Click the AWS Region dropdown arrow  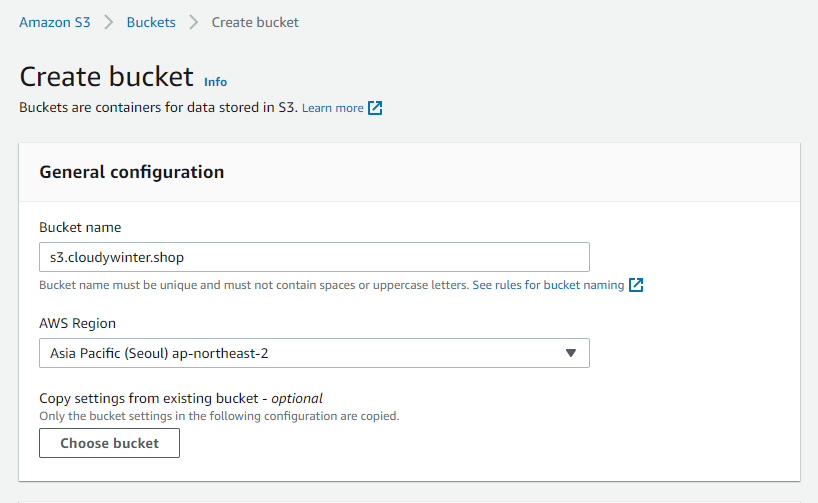[571, 353]
